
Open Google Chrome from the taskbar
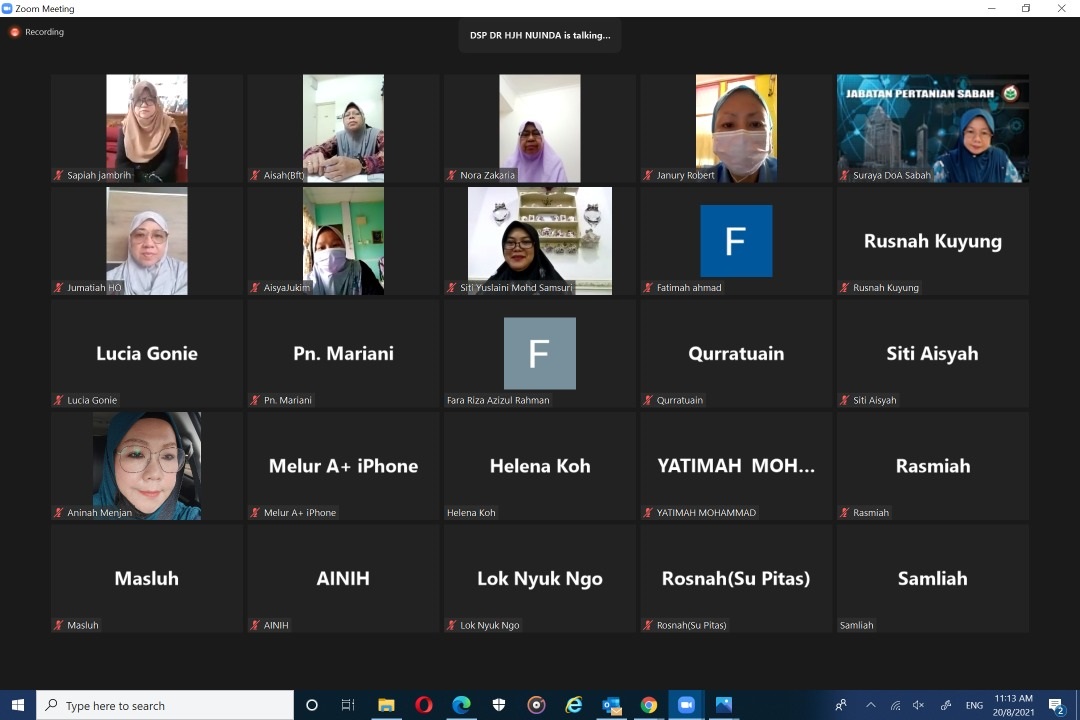[x=649, y=705]
